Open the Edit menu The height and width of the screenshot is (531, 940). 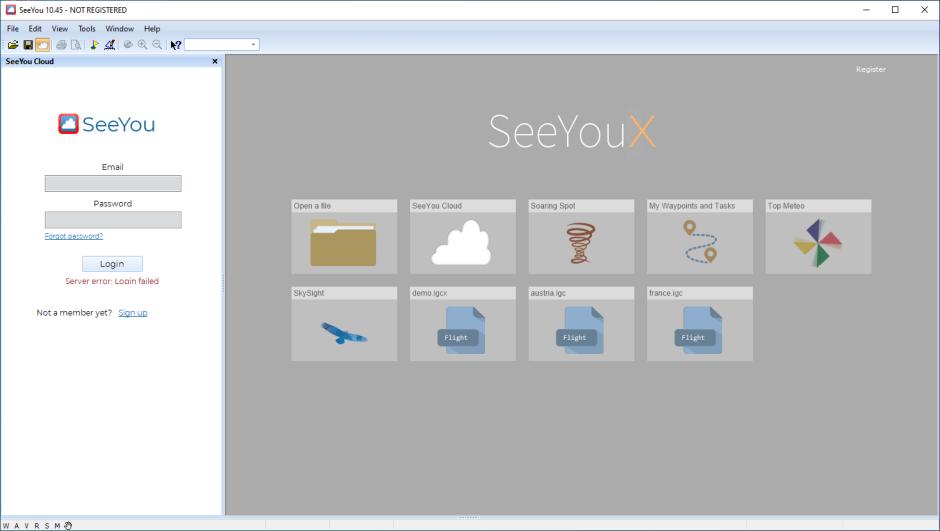[x=35, y=29]
